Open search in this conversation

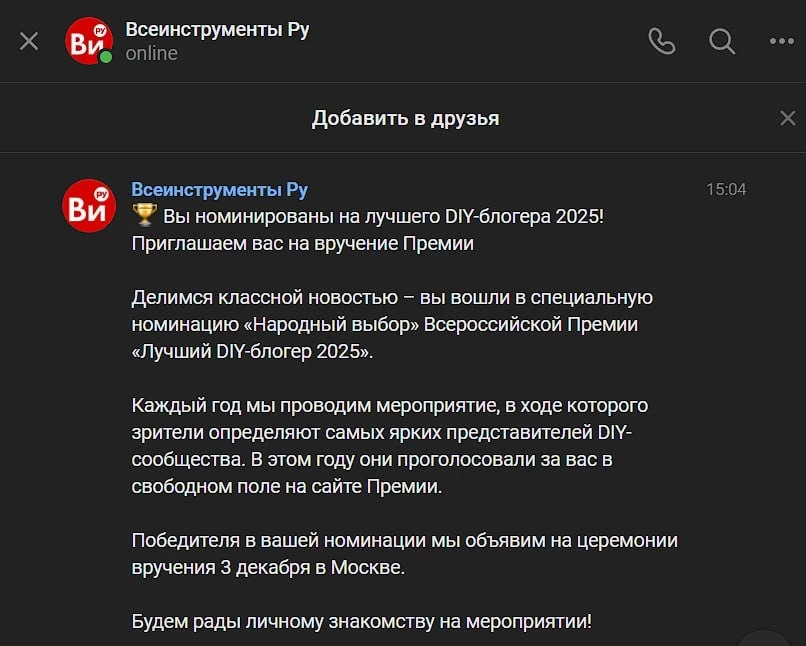click(721, 41)
